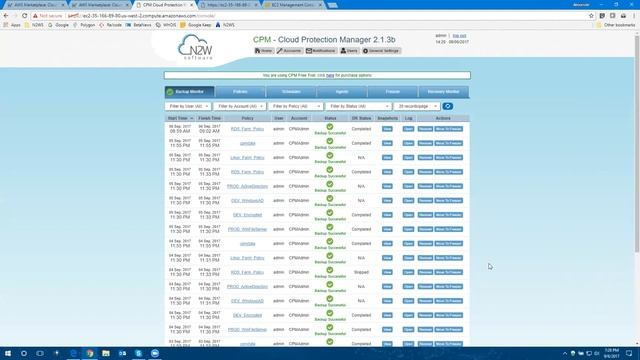Switch to the Schedules tab
This screenshot has height=360, width=640.
291,92
